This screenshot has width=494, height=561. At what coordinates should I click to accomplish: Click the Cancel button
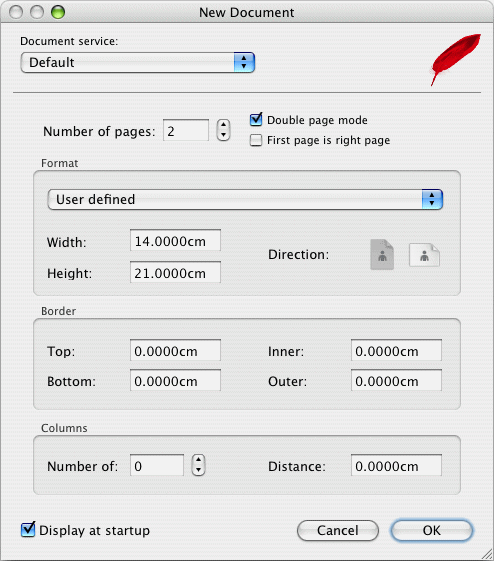point(338,530)
